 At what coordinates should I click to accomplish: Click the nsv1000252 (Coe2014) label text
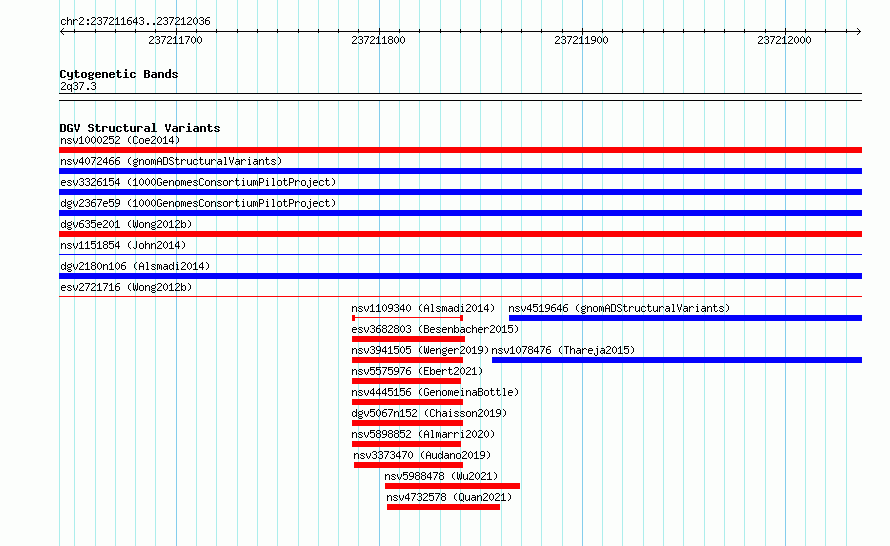[120, 140]
